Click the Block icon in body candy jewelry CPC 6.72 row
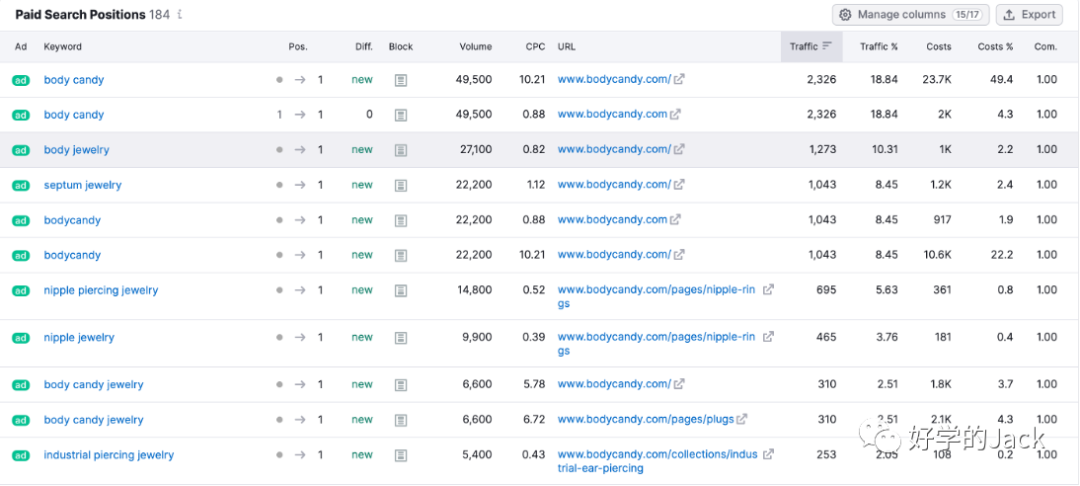Viewport: 1080px width, 486px height. coord(401,420)
